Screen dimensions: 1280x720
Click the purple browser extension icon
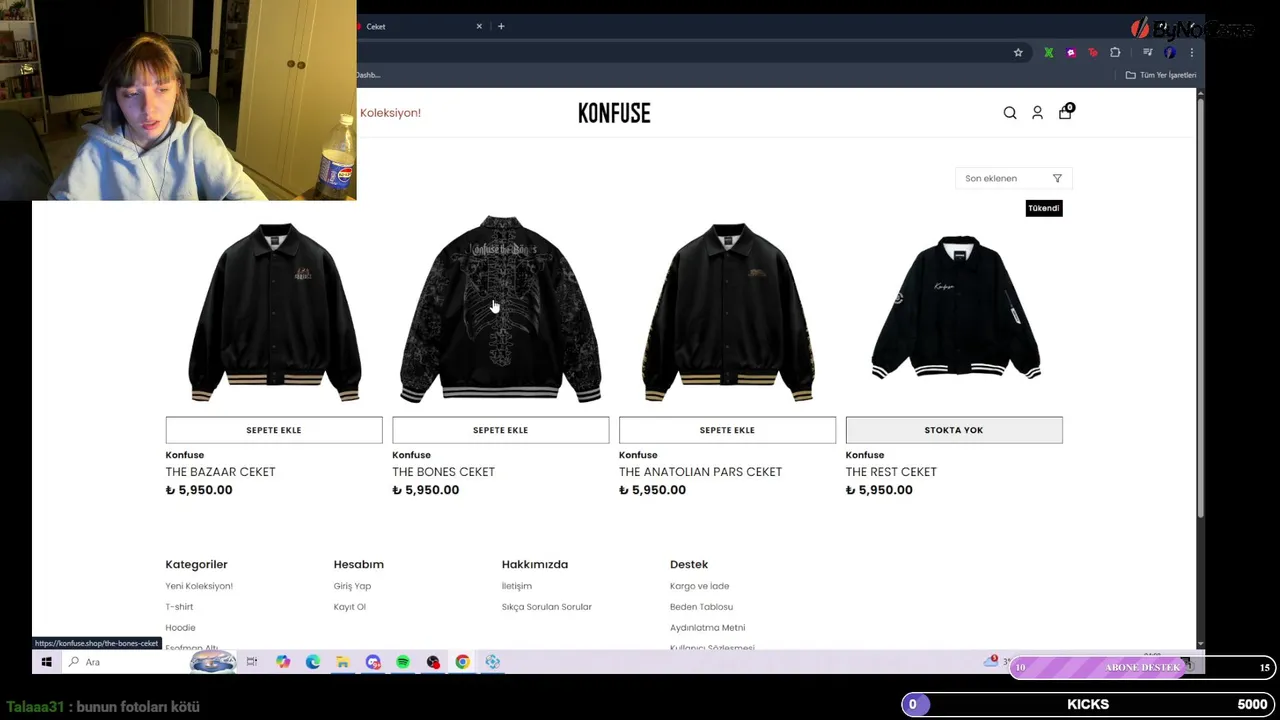tap(1071, 53)
